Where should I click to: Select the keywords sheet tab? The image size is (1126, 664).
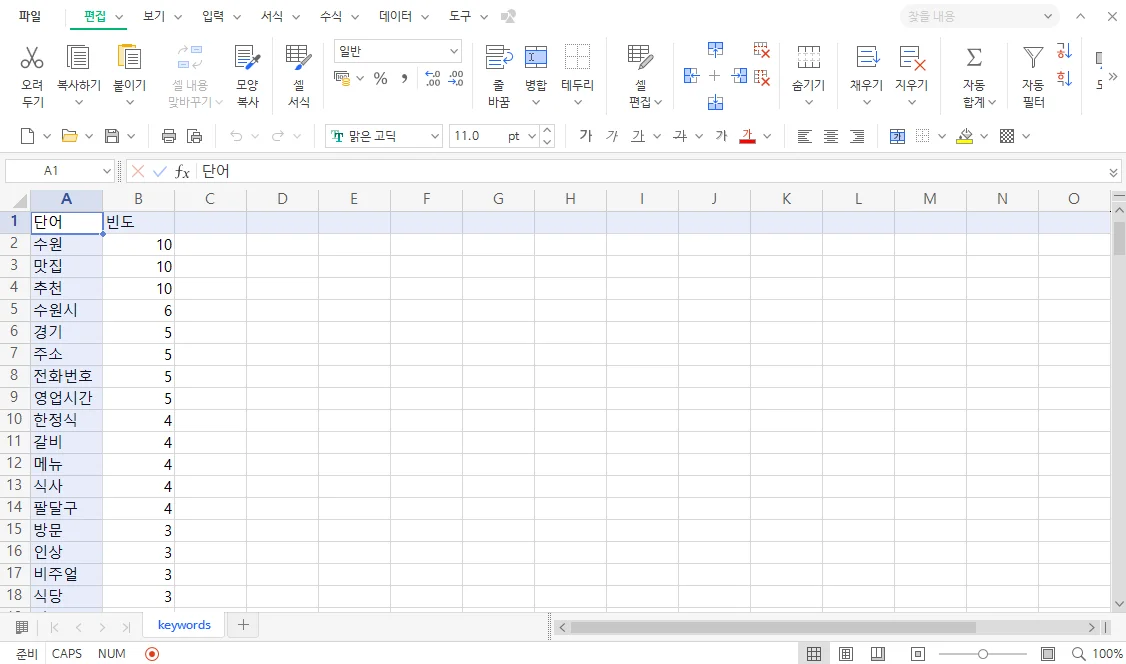pos(184,625)
